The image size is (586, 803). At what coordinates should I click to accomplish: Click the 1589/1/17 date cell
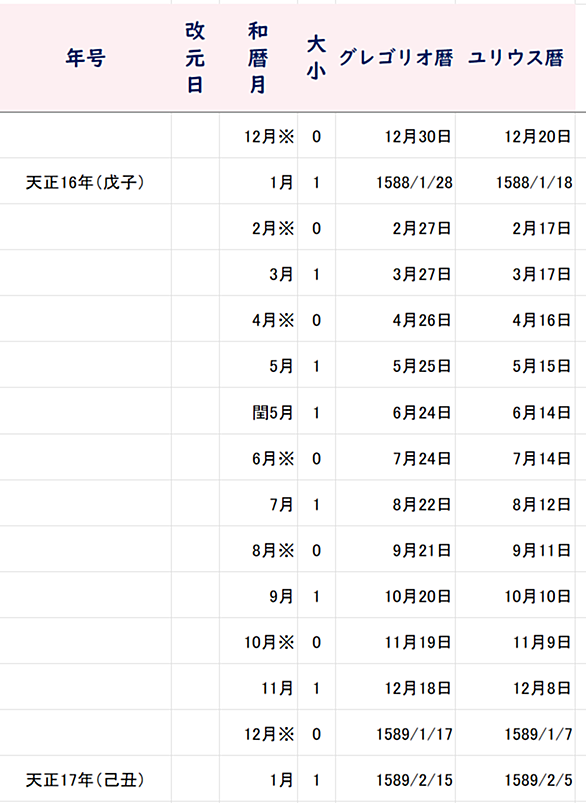click(x=395, y=734)
